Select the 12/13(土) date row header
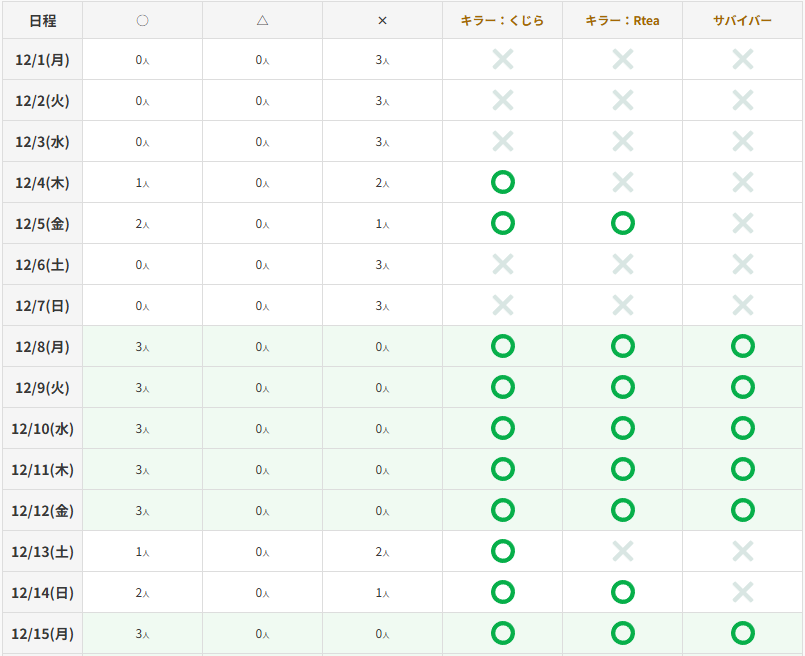Viewport: 805px width, 656px height. (x=43, y=552)
